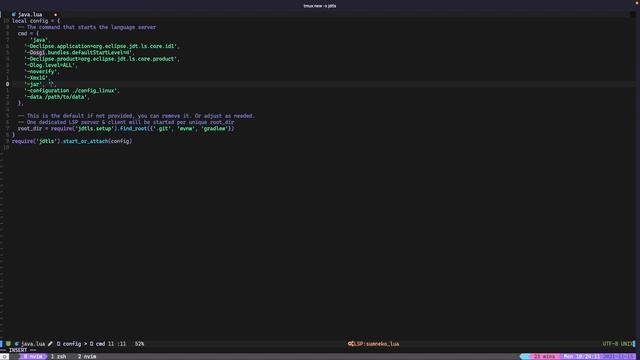The image size is (640, 360).
Task: Switch to tmux window 2 nvim
Action: (x=87, y=357)
